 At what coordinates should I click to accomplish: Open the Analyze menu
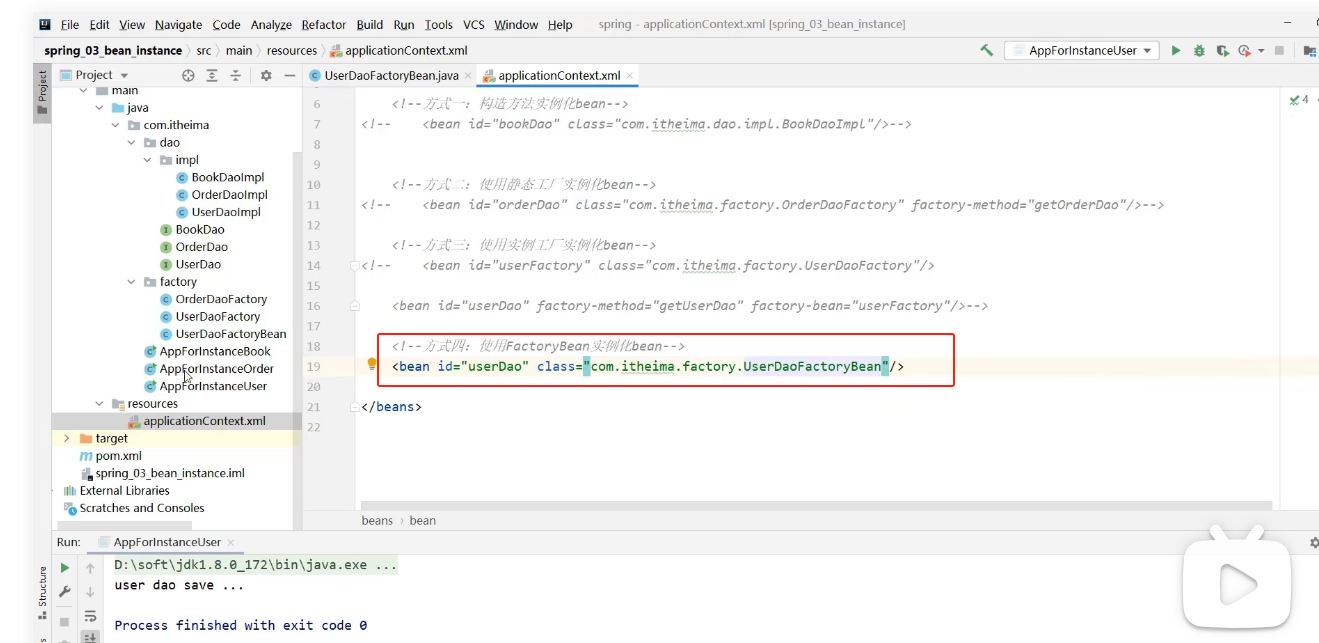click(x=272, y=24)
